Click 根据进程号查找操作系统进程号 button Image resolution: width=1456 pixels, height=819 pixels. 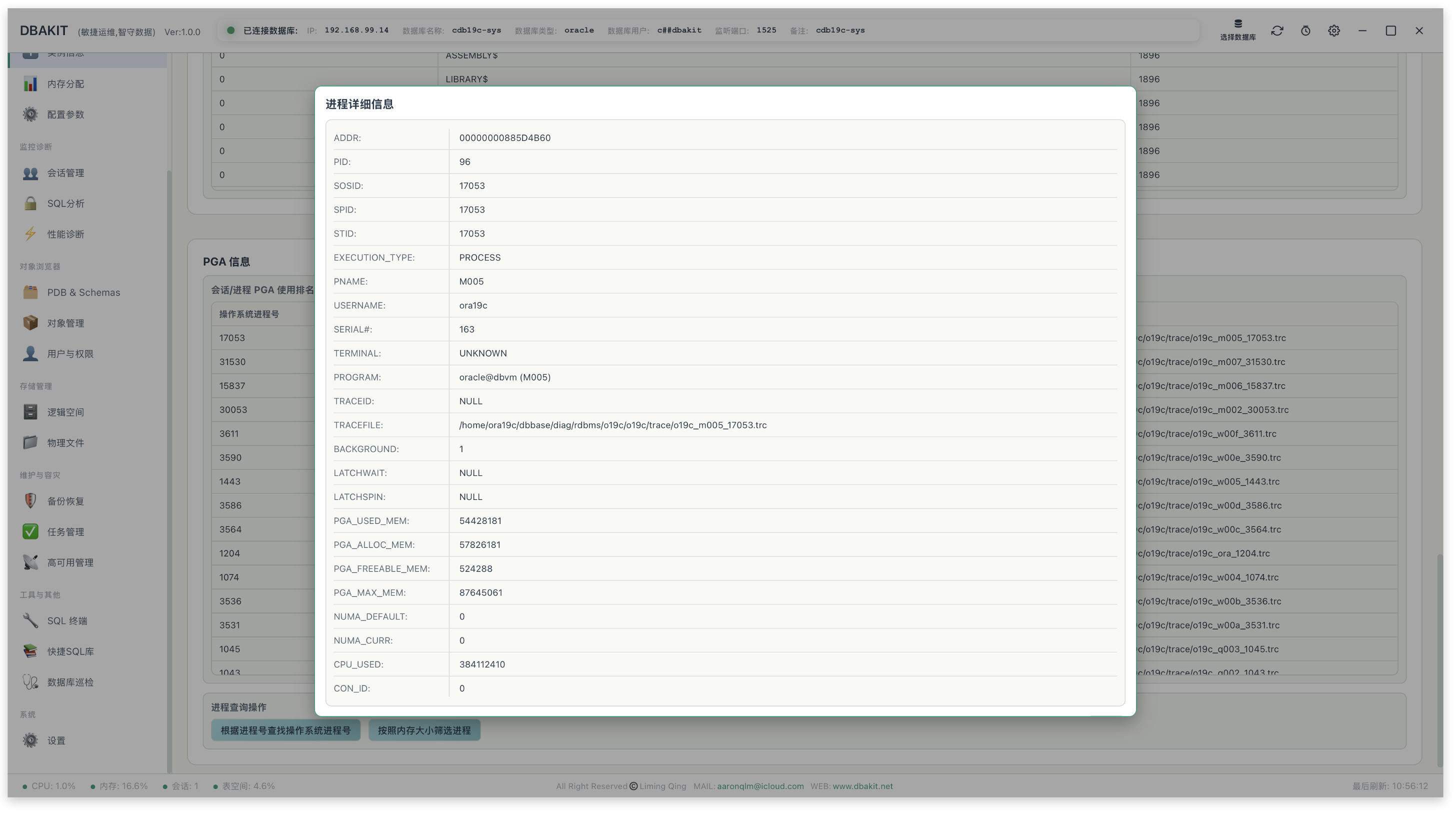point(285,730)
